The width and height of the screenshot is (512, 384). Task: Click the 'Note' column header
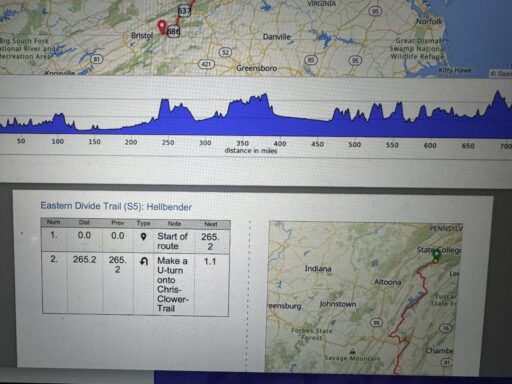pyautogui.click(x=174, y=223)
